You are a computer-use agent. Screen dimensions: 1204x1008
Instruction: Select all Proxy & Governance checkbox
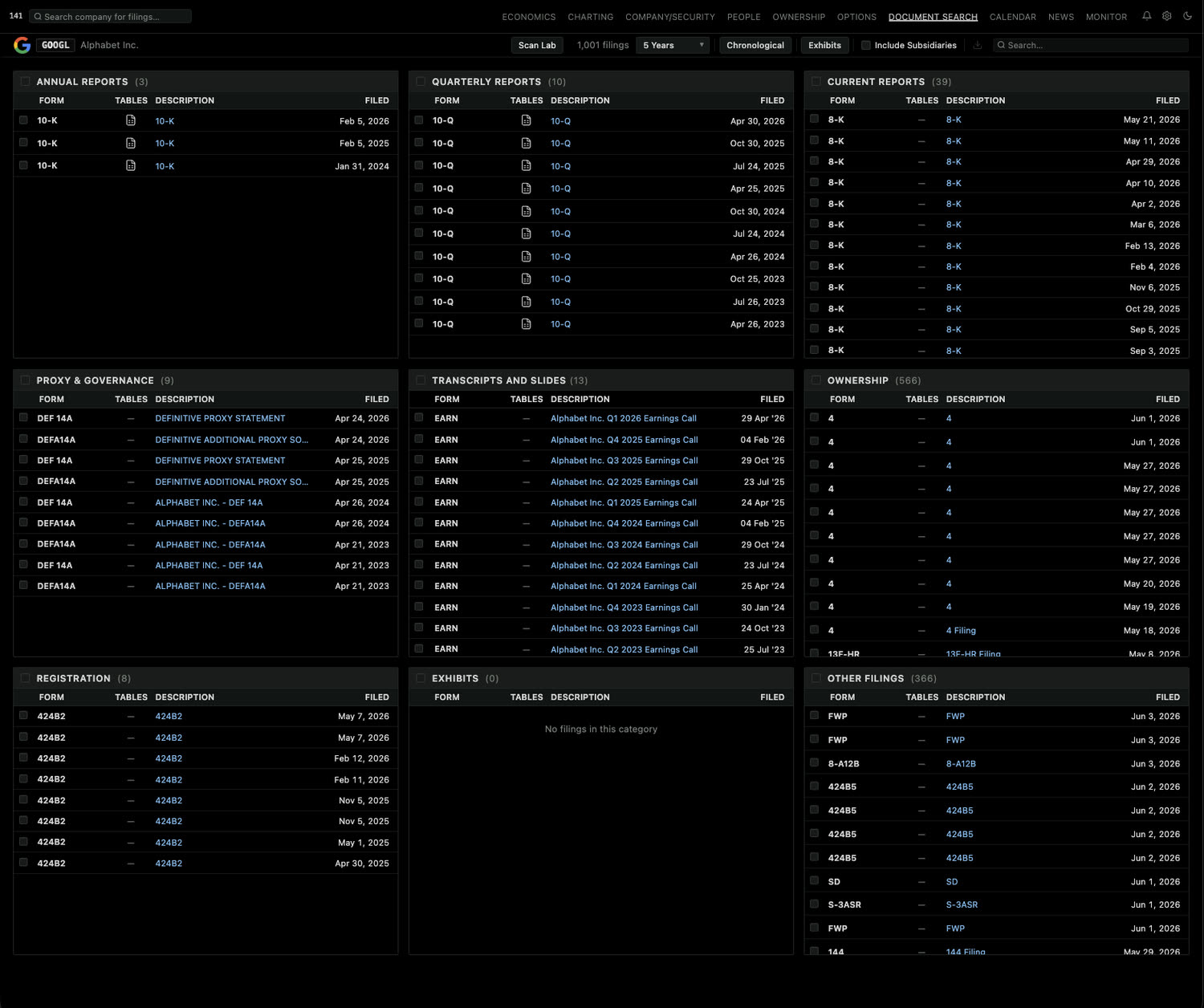(25, 380)
